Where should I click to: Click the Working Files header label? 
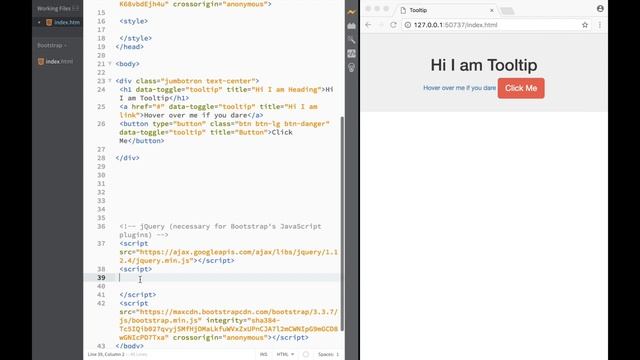tap(53, 8)
